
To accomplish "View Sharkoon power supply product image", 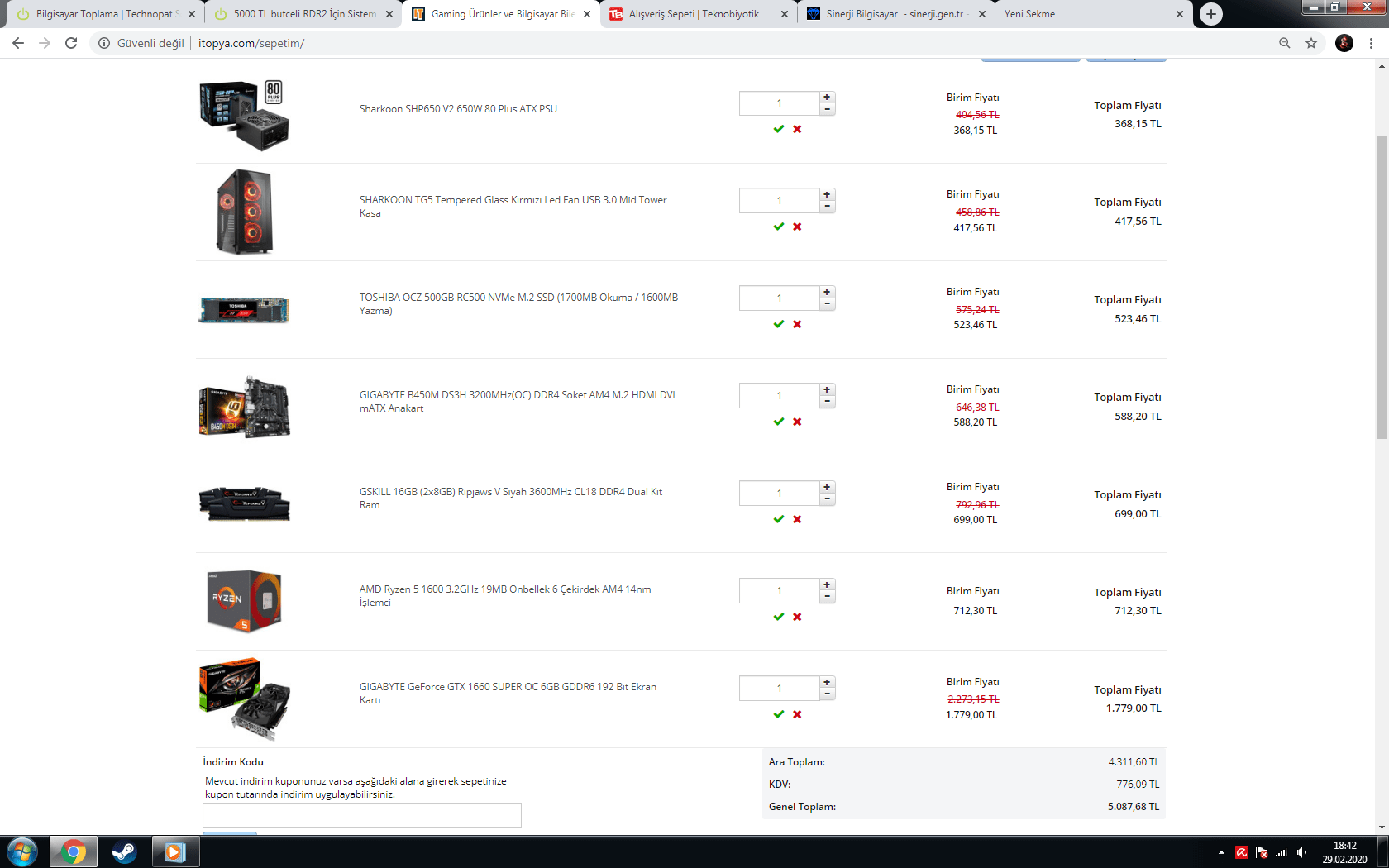I will [245, 115].
